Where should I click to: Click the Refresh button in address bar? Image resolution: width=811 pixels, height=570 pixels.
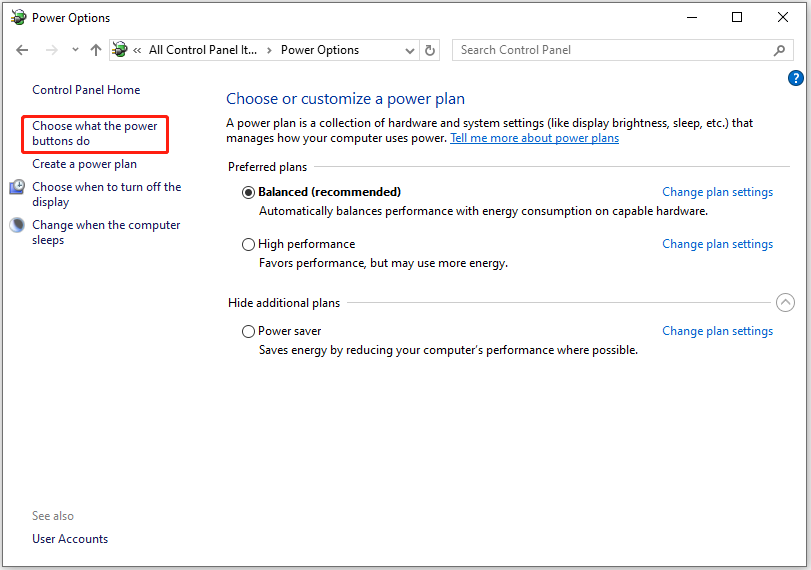430,50
